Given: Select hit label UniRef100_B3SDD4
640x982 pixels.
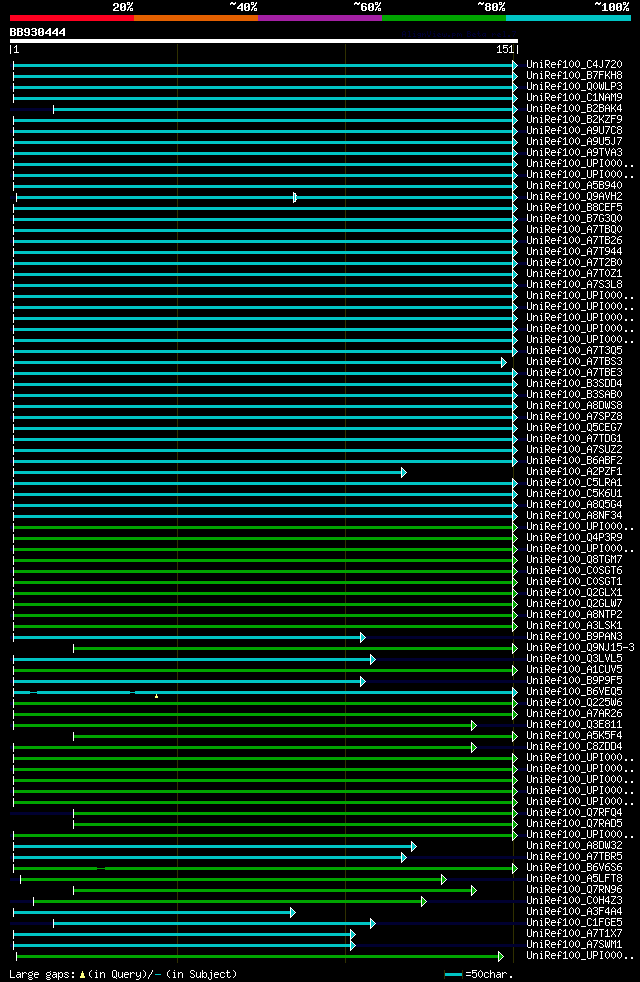Looking at the screenshot, I should (574, 383).
